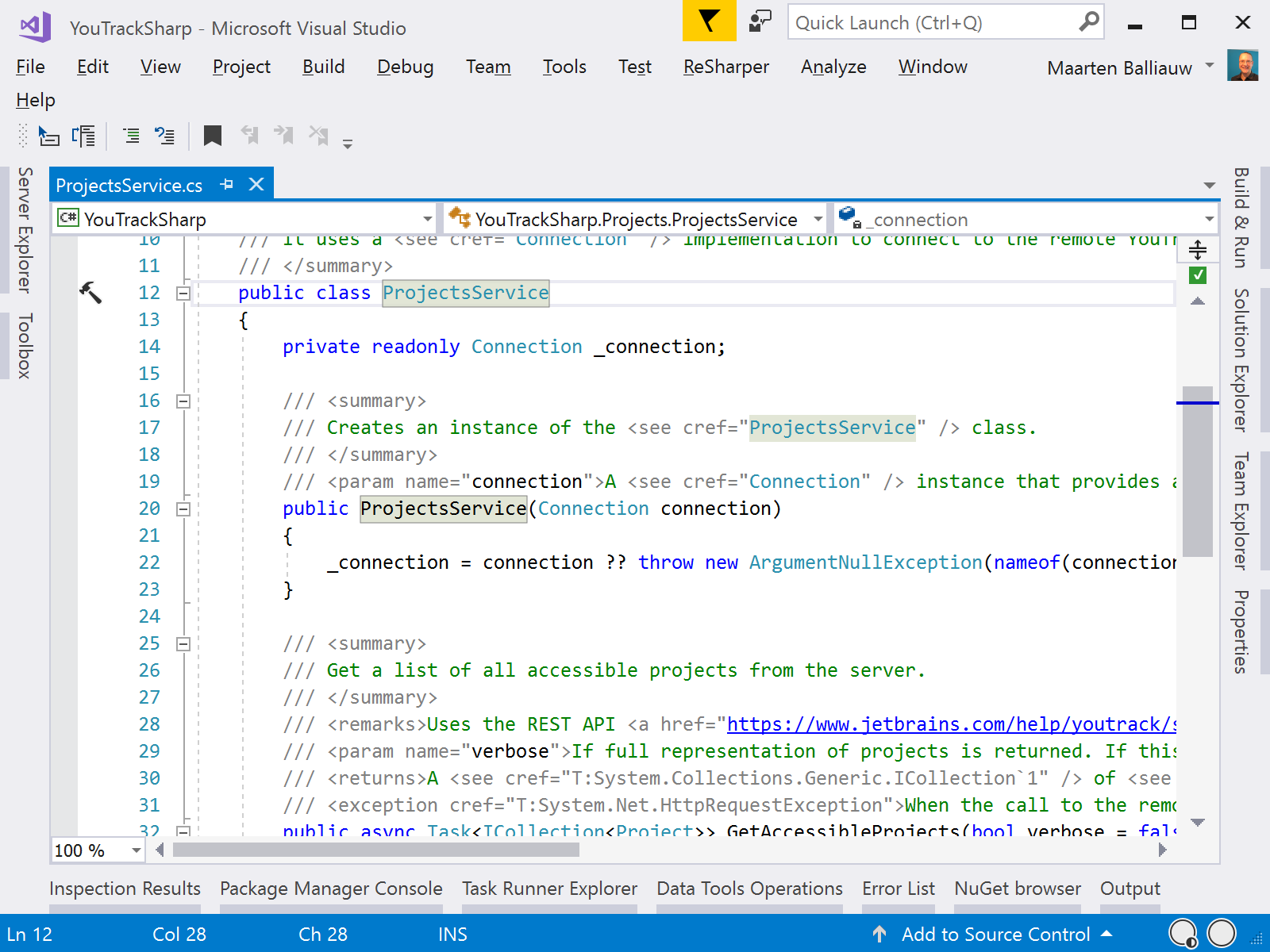Clear all bookmarks icon
This screenshot has width=1270, height=952.
[318, 135]
